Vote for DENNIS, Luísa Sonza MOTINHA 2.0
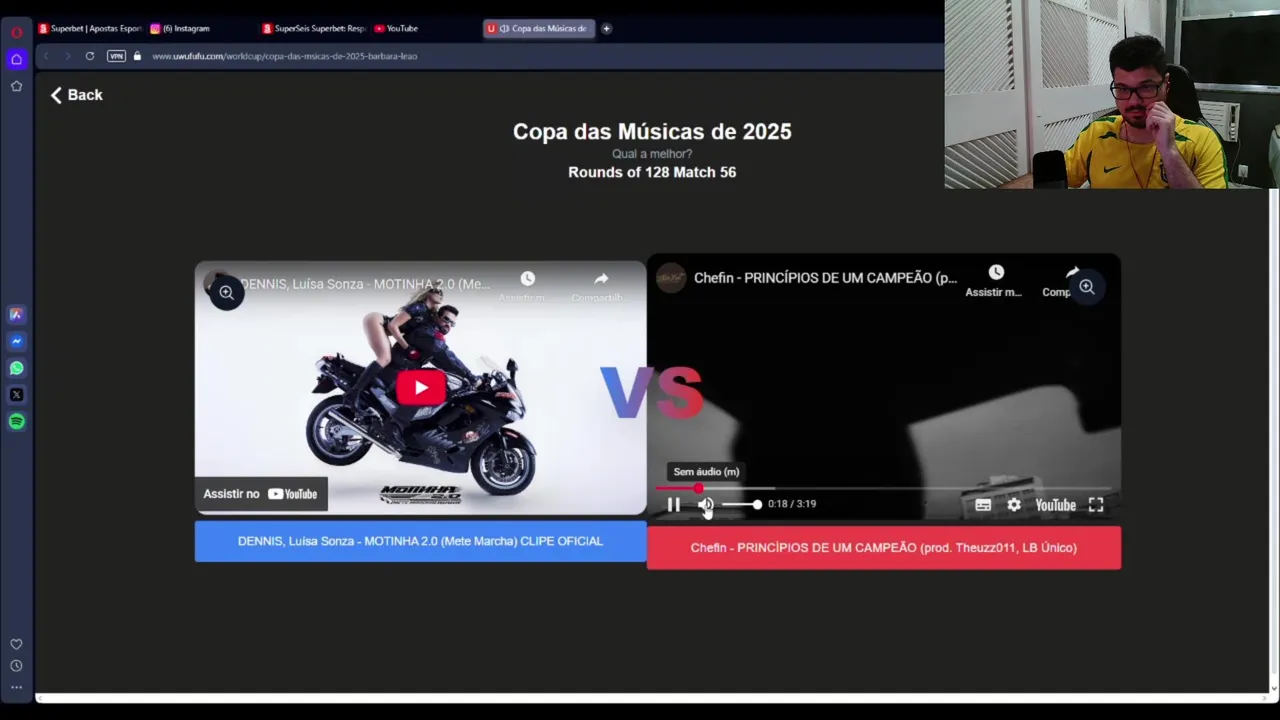This screenshot has height=720, width=1280. pyautogui.click(x=420, y=541)
